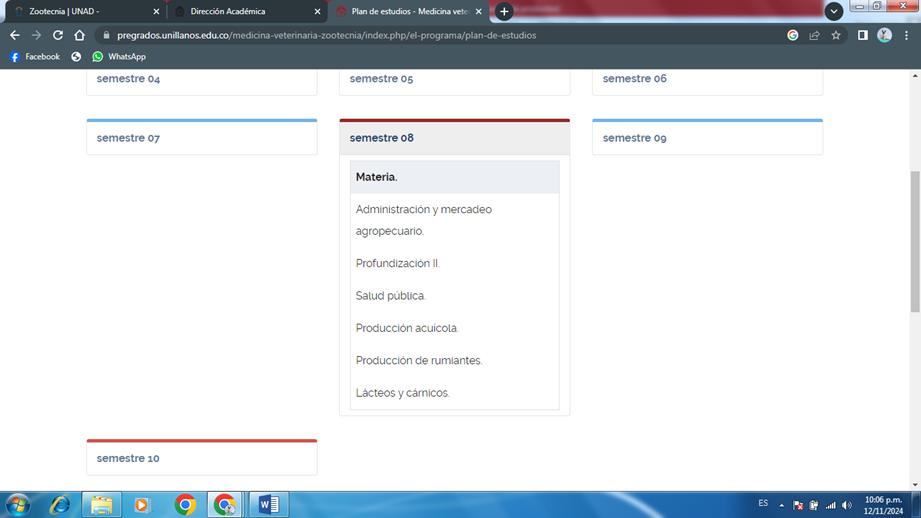
Task: Go back to previous page
Action: point(14,35)
